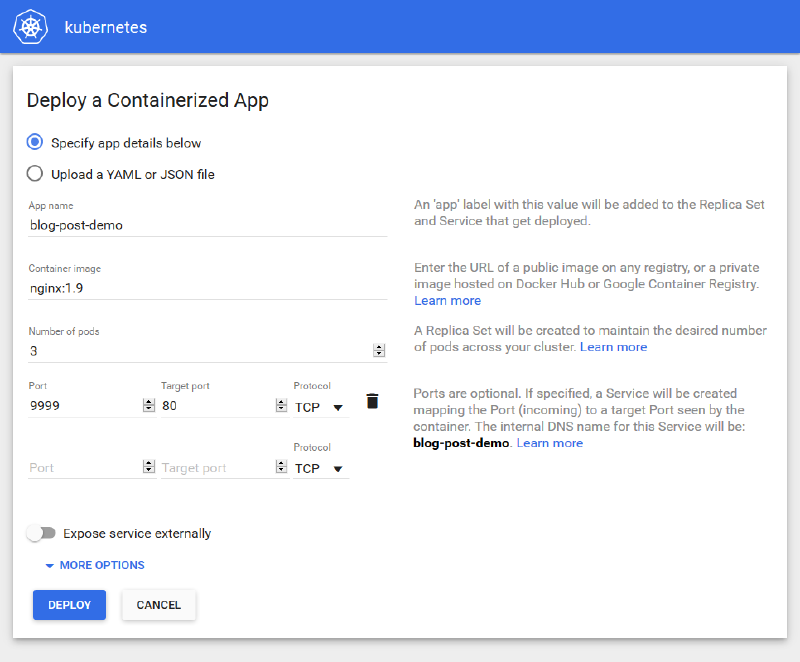
Task: Click 'Learn more' next to Replica Set description
Action: coord(613,346)
